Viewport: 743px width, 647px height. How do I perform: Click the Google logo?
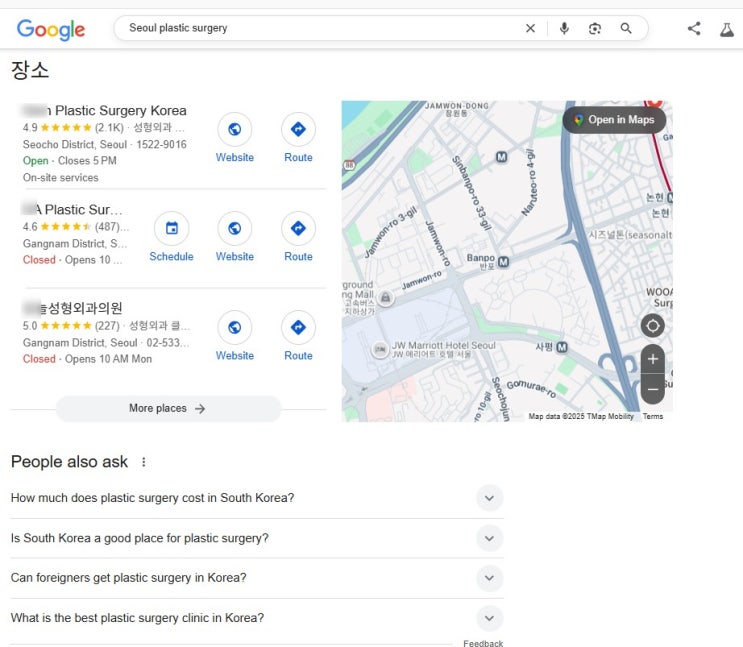(x=51, y=29)
